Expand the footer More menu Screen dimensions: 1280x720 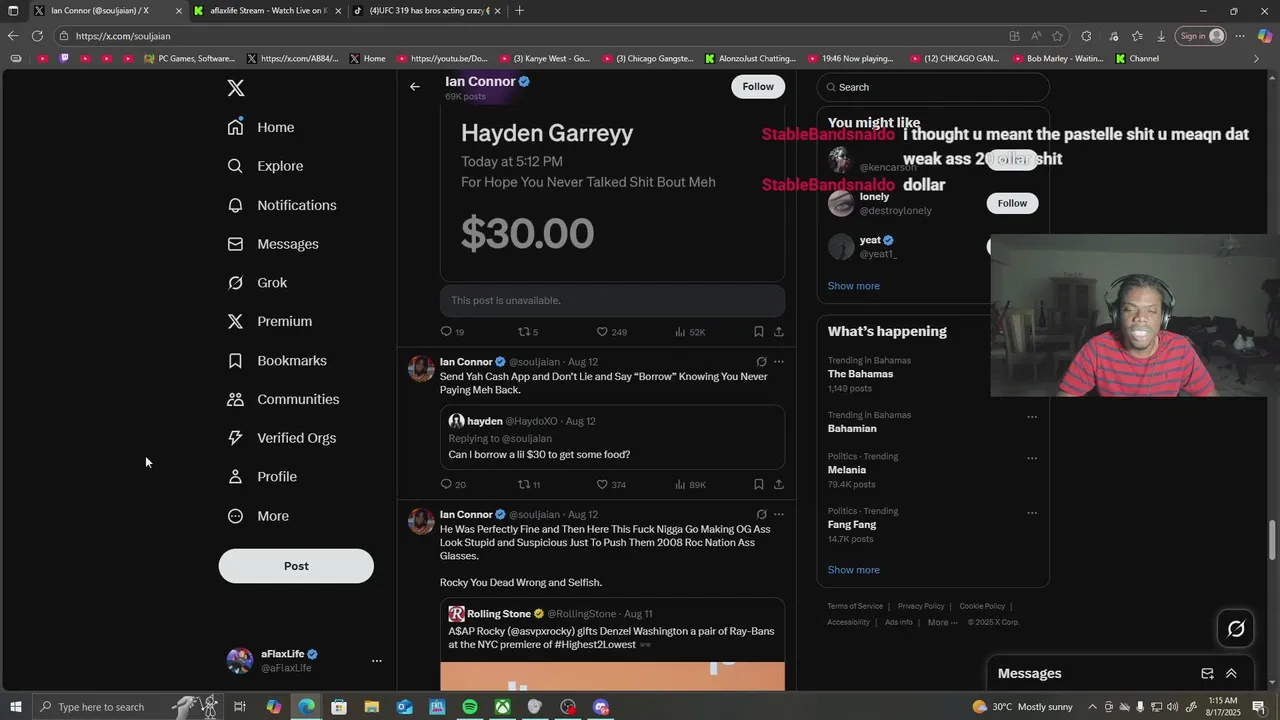pos(942,622)
